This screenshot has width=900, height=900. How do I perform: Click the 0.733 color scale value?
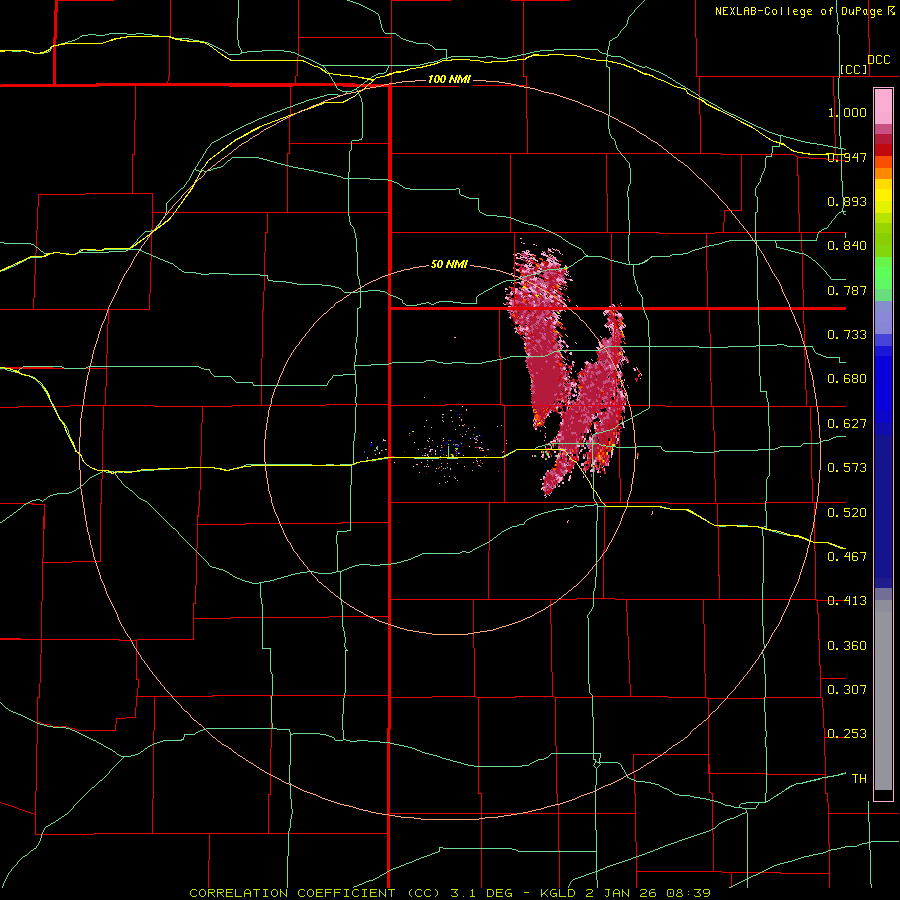pos(847,335)
